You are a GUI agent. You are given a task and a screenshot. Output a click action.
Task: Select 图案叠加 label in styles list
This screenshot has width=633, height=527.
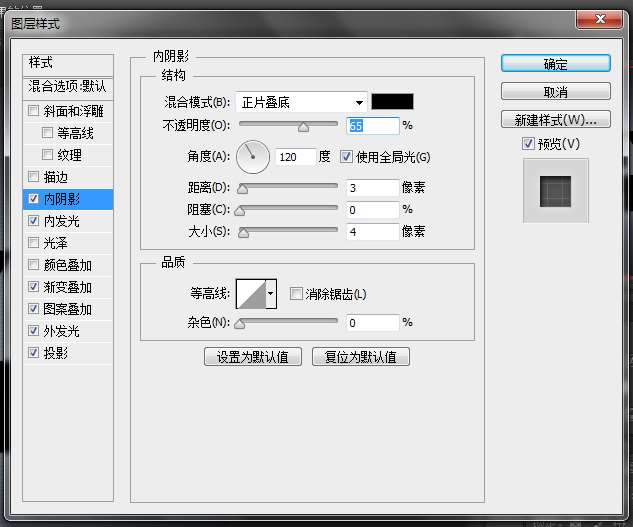click(x=67, y=309)
